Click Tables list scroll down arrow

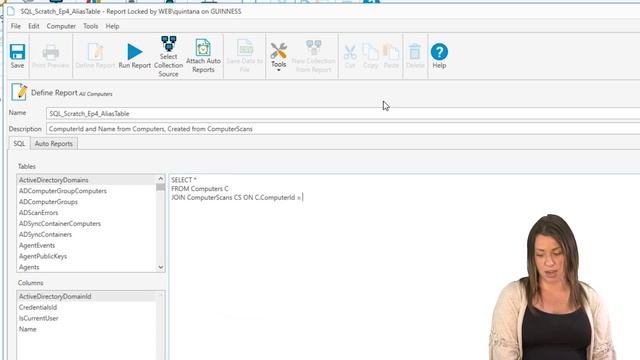click(160, 267)
